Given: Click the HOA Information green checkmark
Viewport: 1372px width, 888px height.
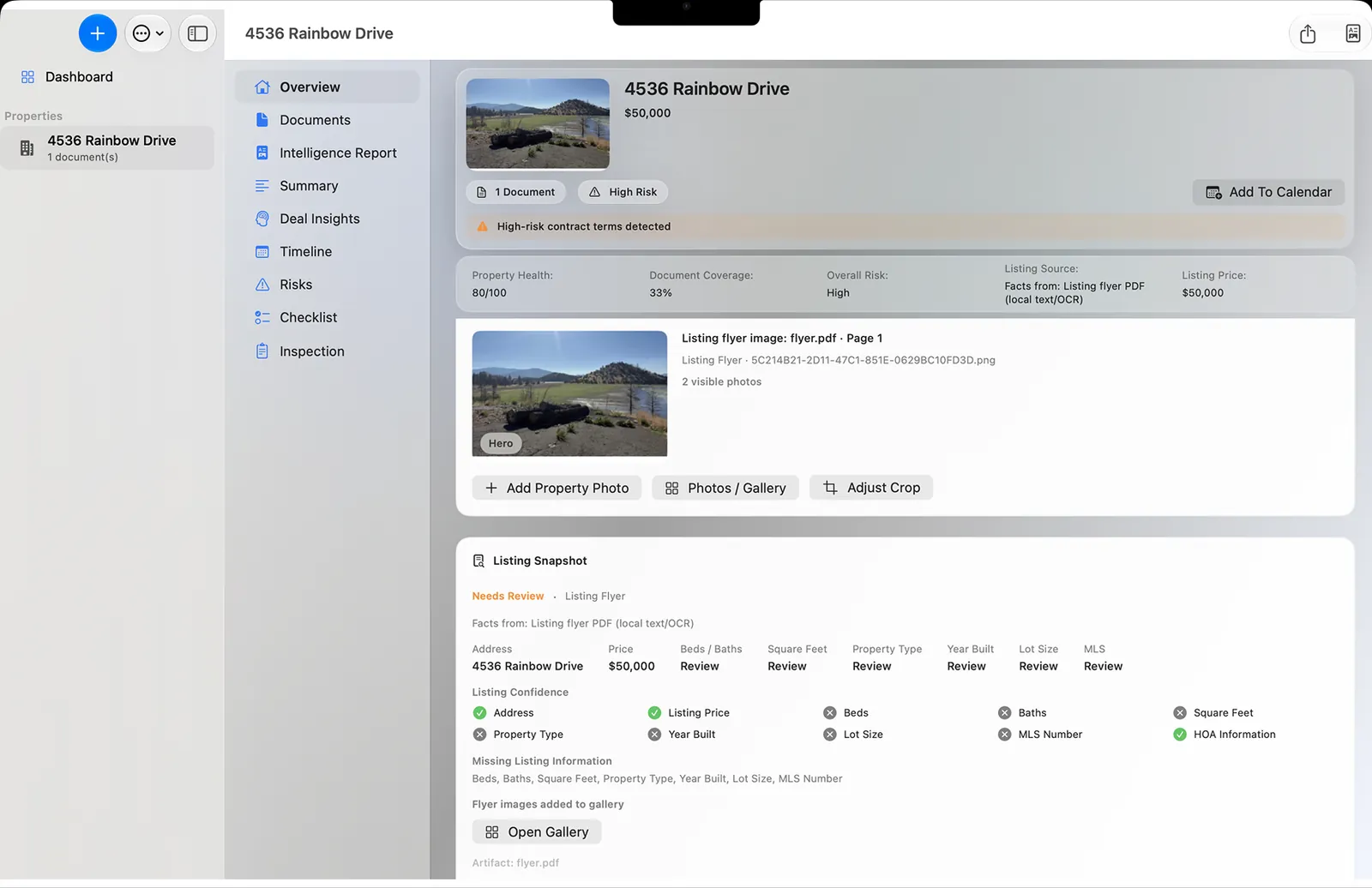Looking at the screenshot, I should point(1180,735).
